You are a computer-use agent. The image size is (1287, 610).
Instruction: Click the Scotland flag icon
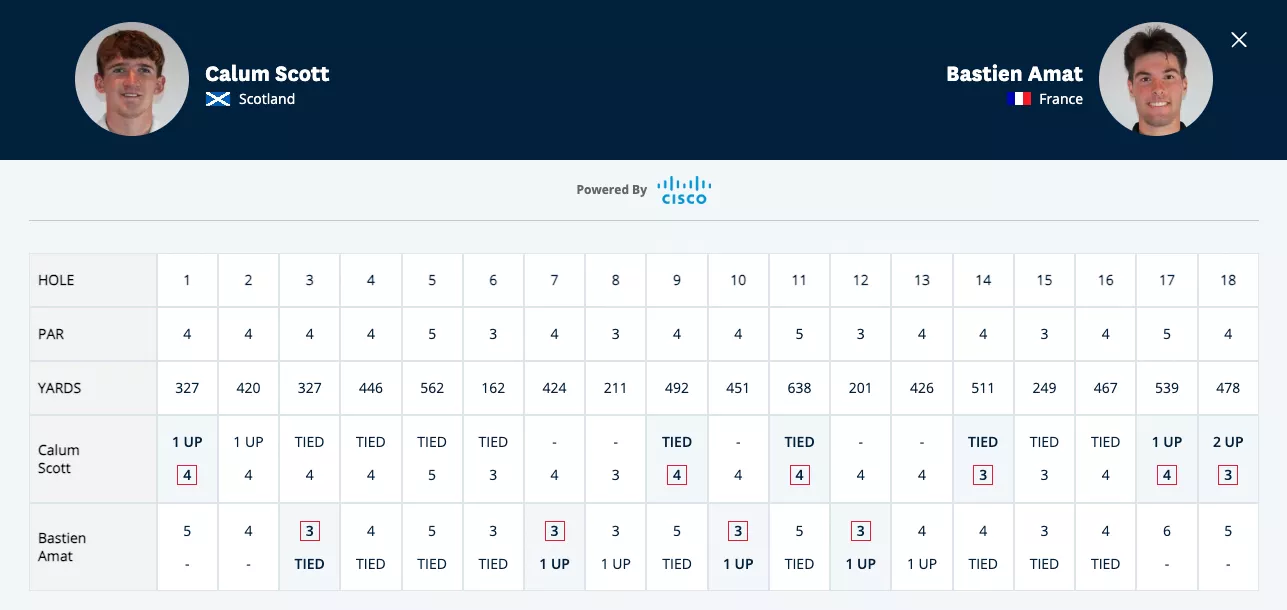pyautogui.click(x=218, y=99)
